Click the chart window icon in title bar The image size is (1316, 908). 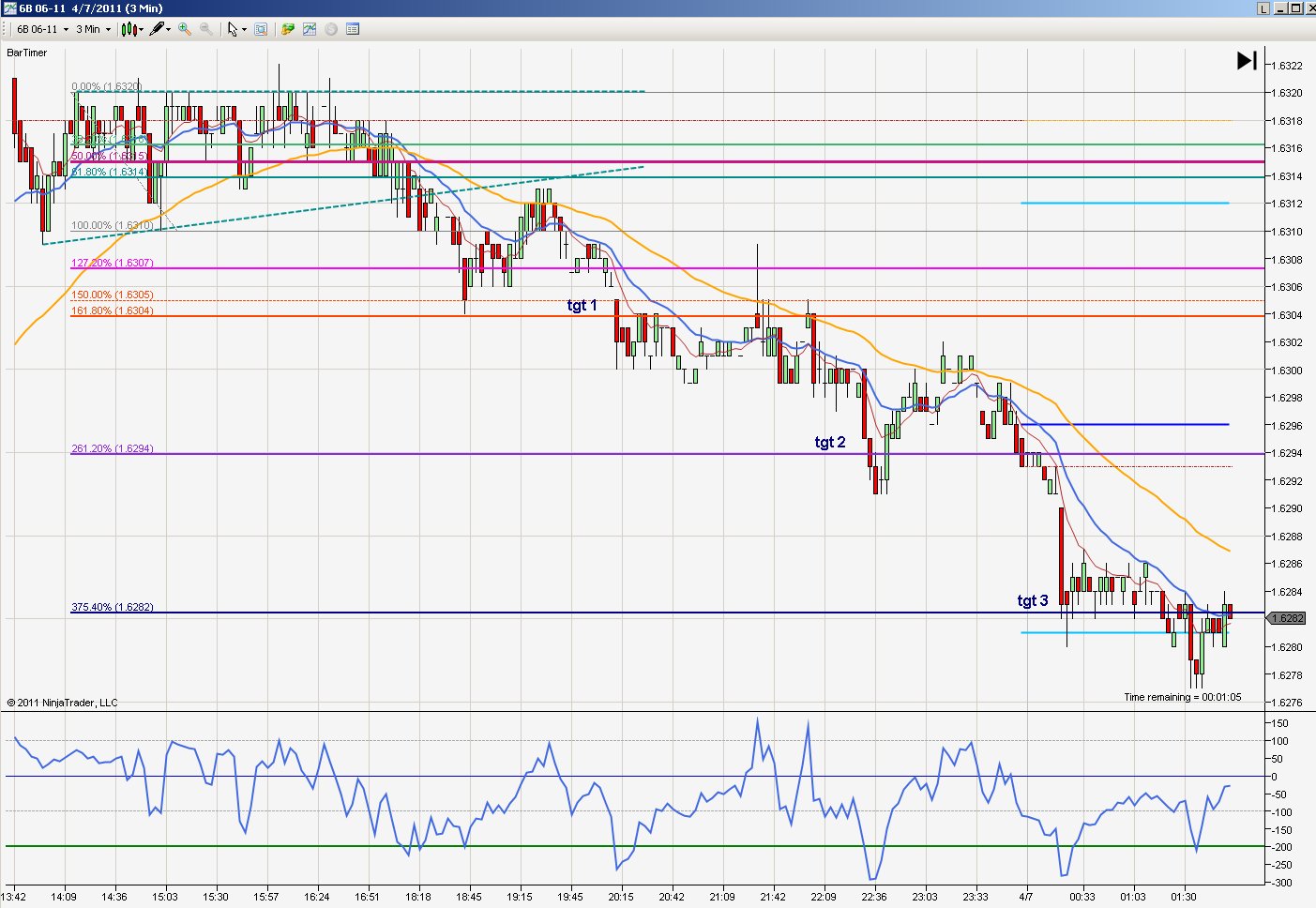pyautogui.click(x=9, y=8)
